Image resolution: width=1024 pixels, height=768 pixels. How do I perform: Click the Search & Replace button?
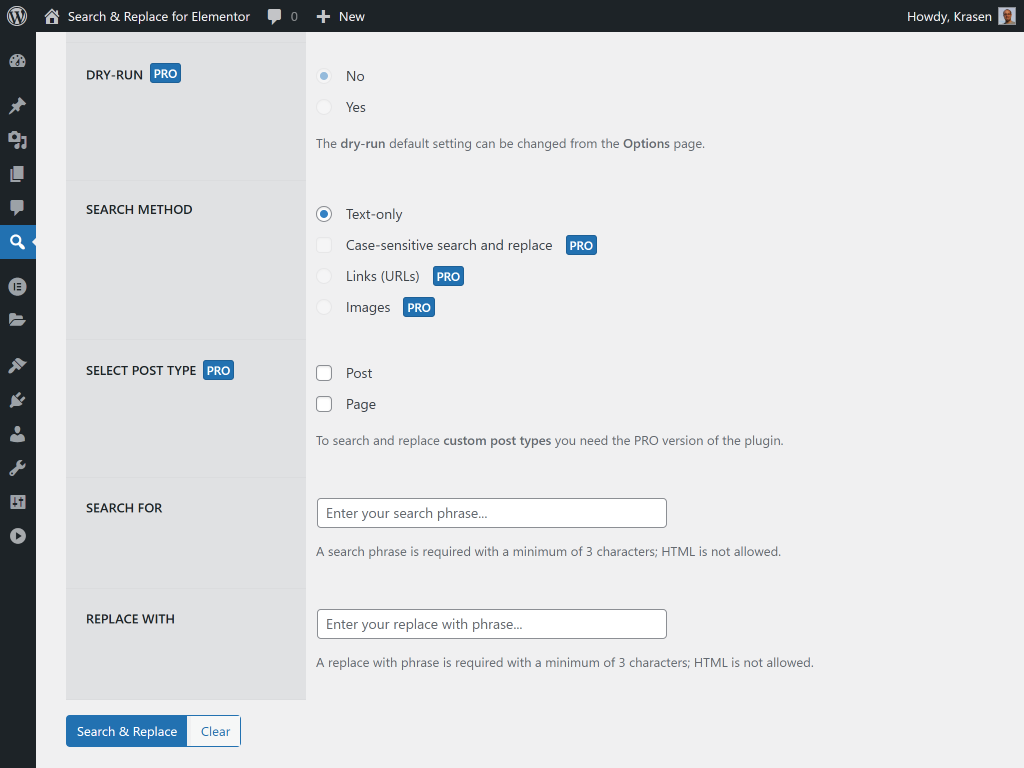click(x=127, y=731)
